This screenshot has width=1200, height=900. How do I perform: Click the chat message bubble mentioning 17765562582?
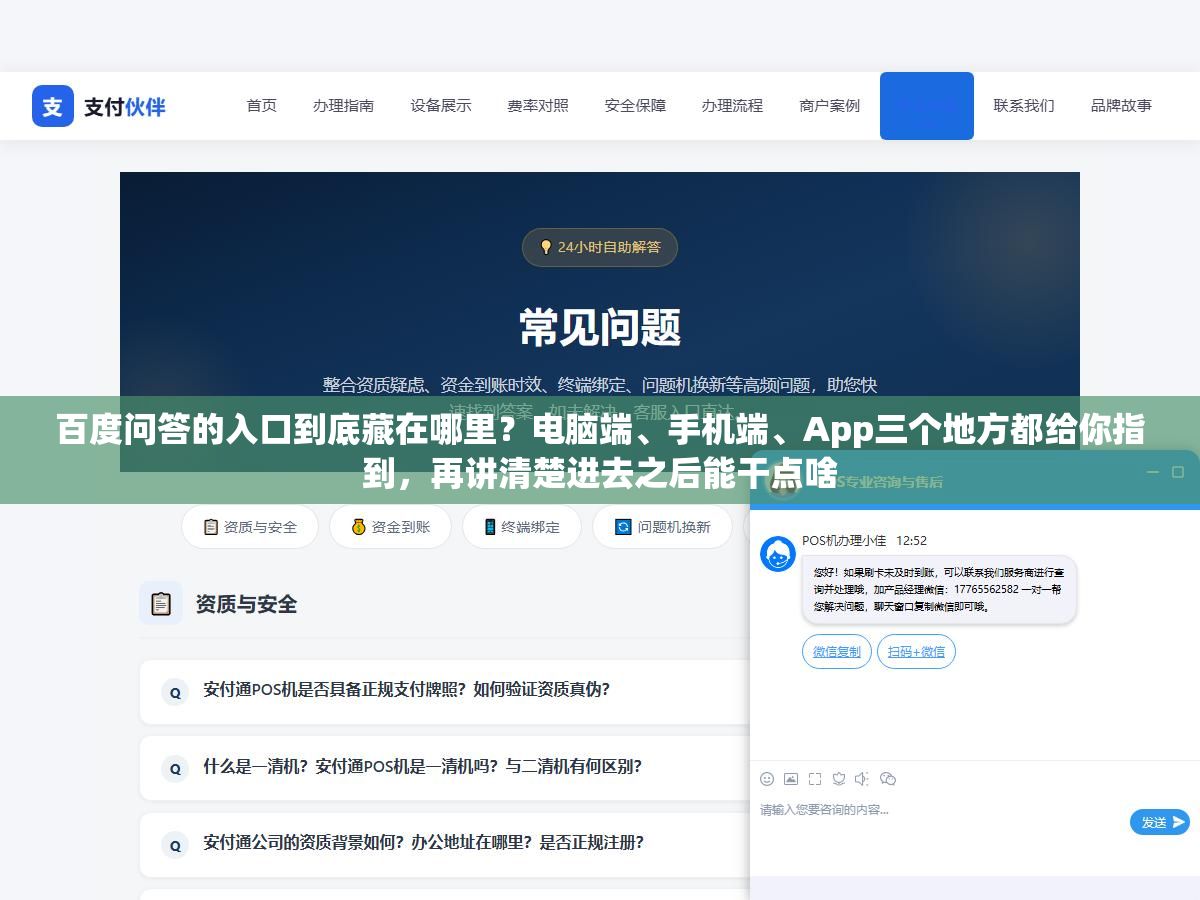939,590
